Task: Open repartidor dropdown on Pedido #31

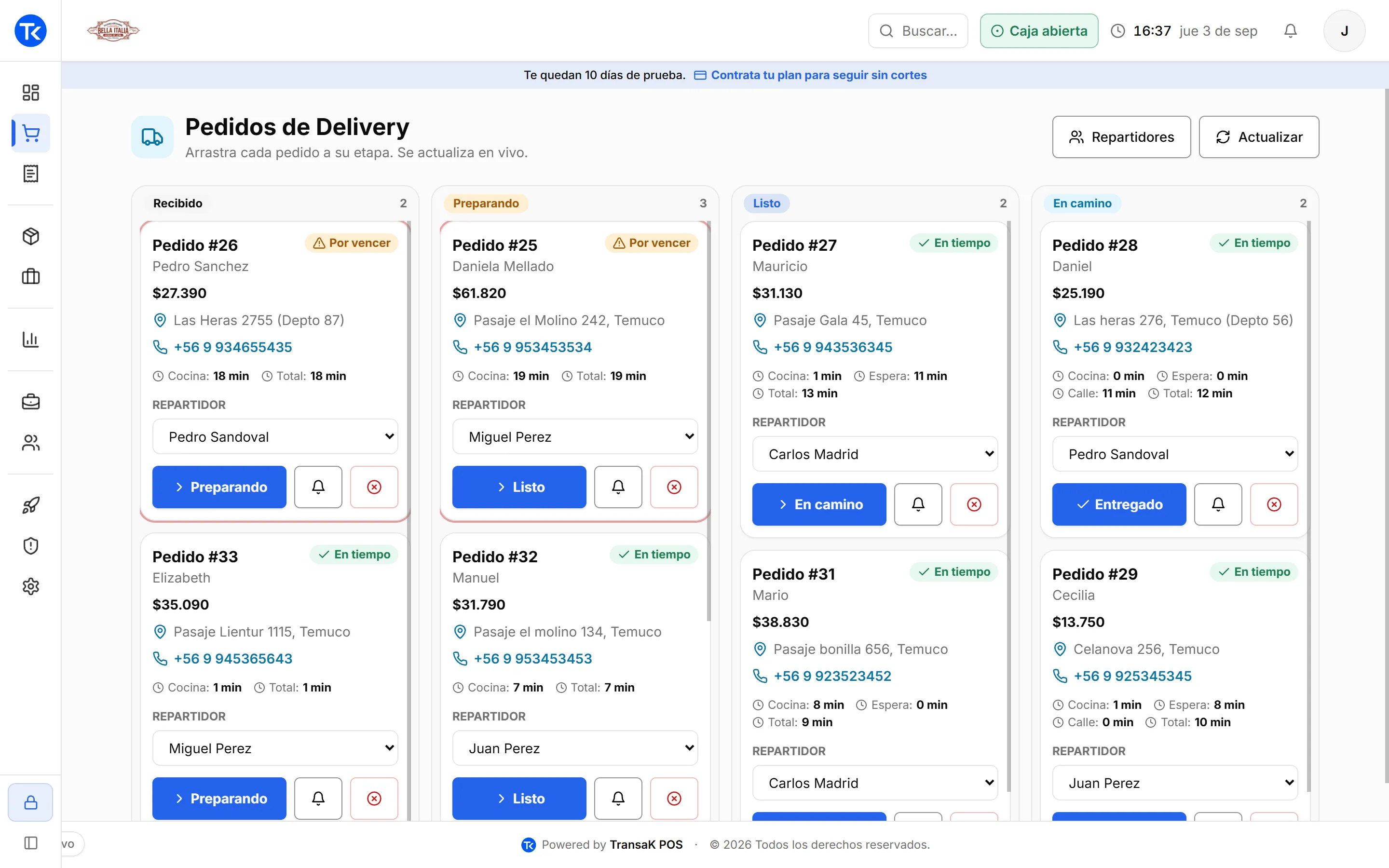Action: (x=875, y=783)
